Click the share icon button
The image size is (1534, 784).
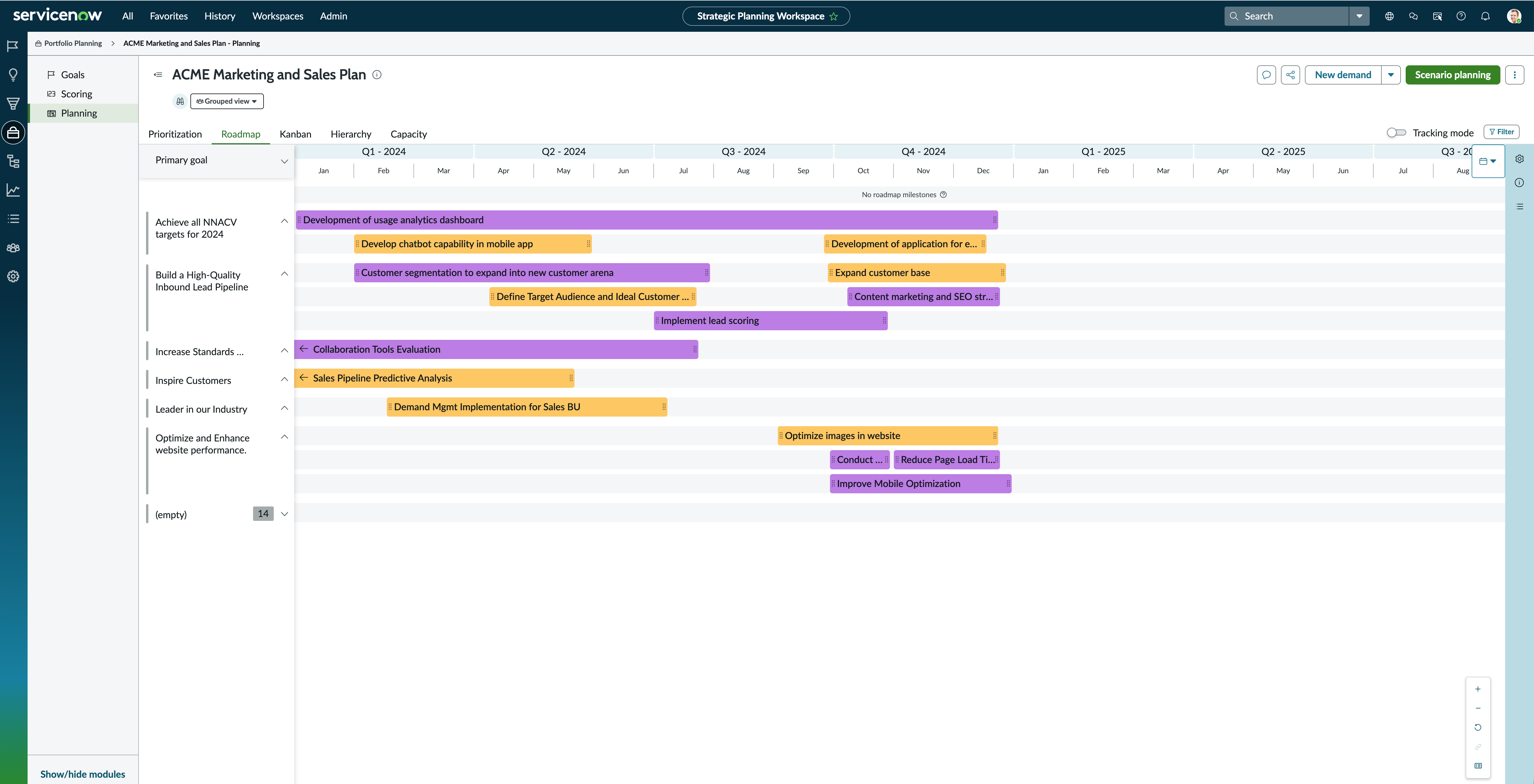coord(1291,75)
